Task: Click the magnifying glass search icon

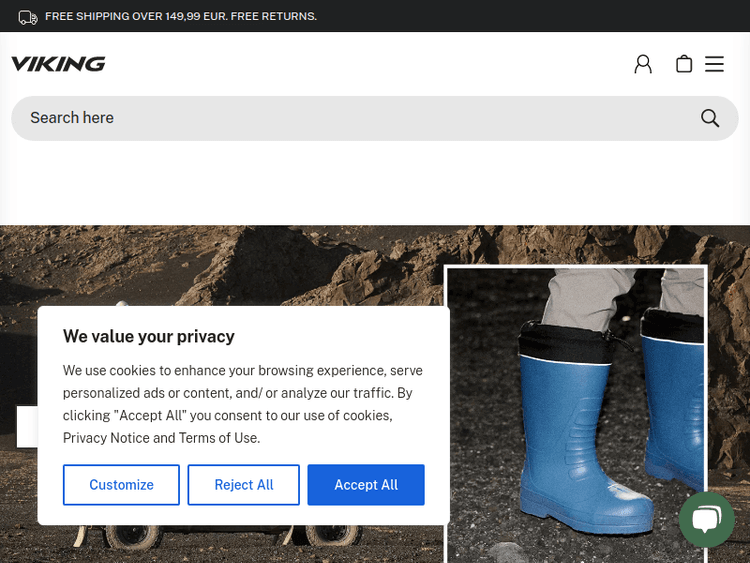Action: (710, 118)
